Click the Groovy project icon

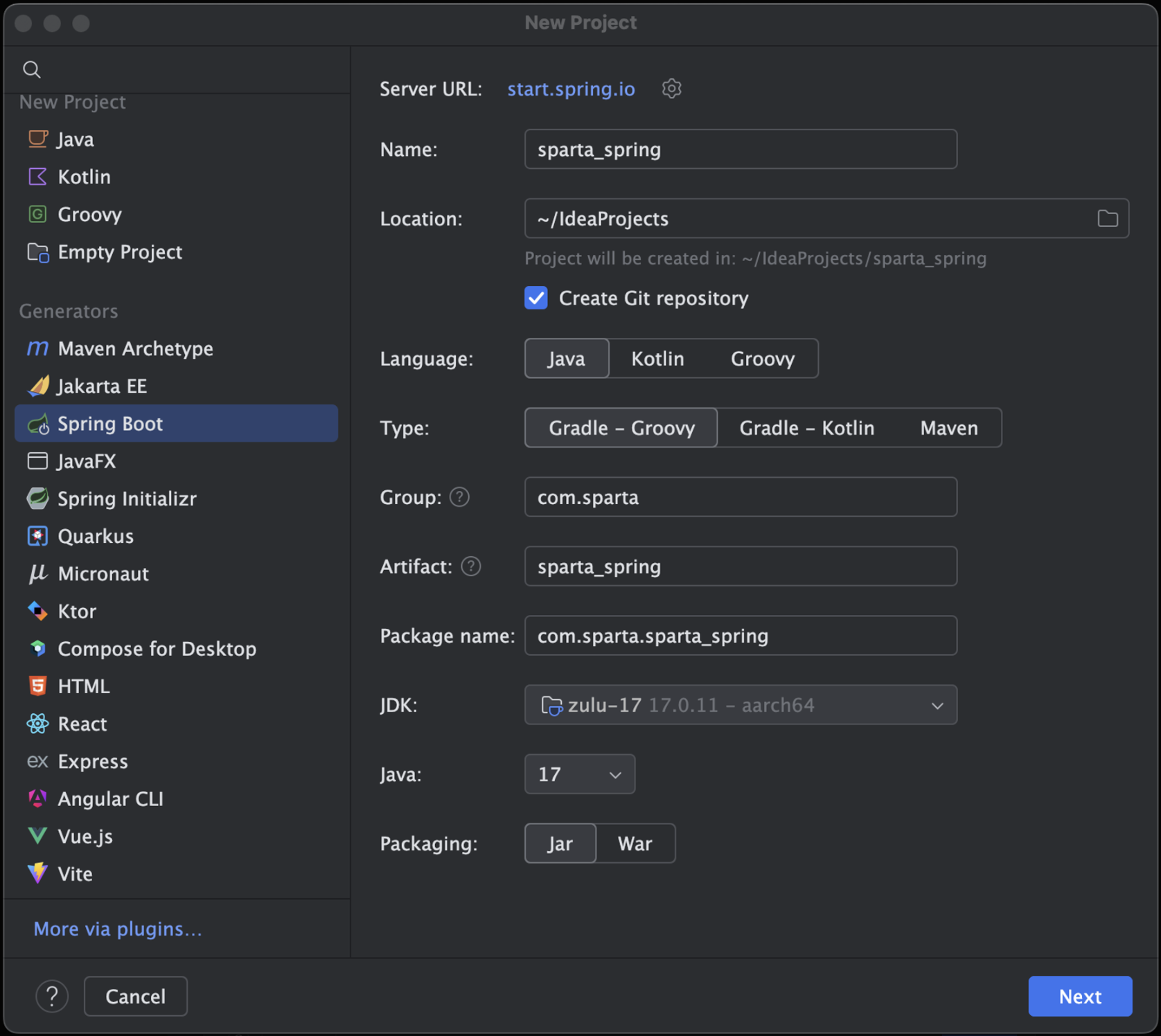coord(37,214)
